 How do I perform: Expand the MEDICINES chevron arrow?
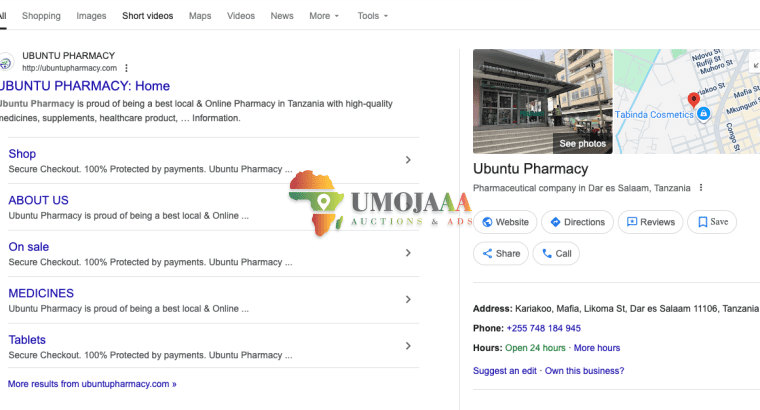408,300
